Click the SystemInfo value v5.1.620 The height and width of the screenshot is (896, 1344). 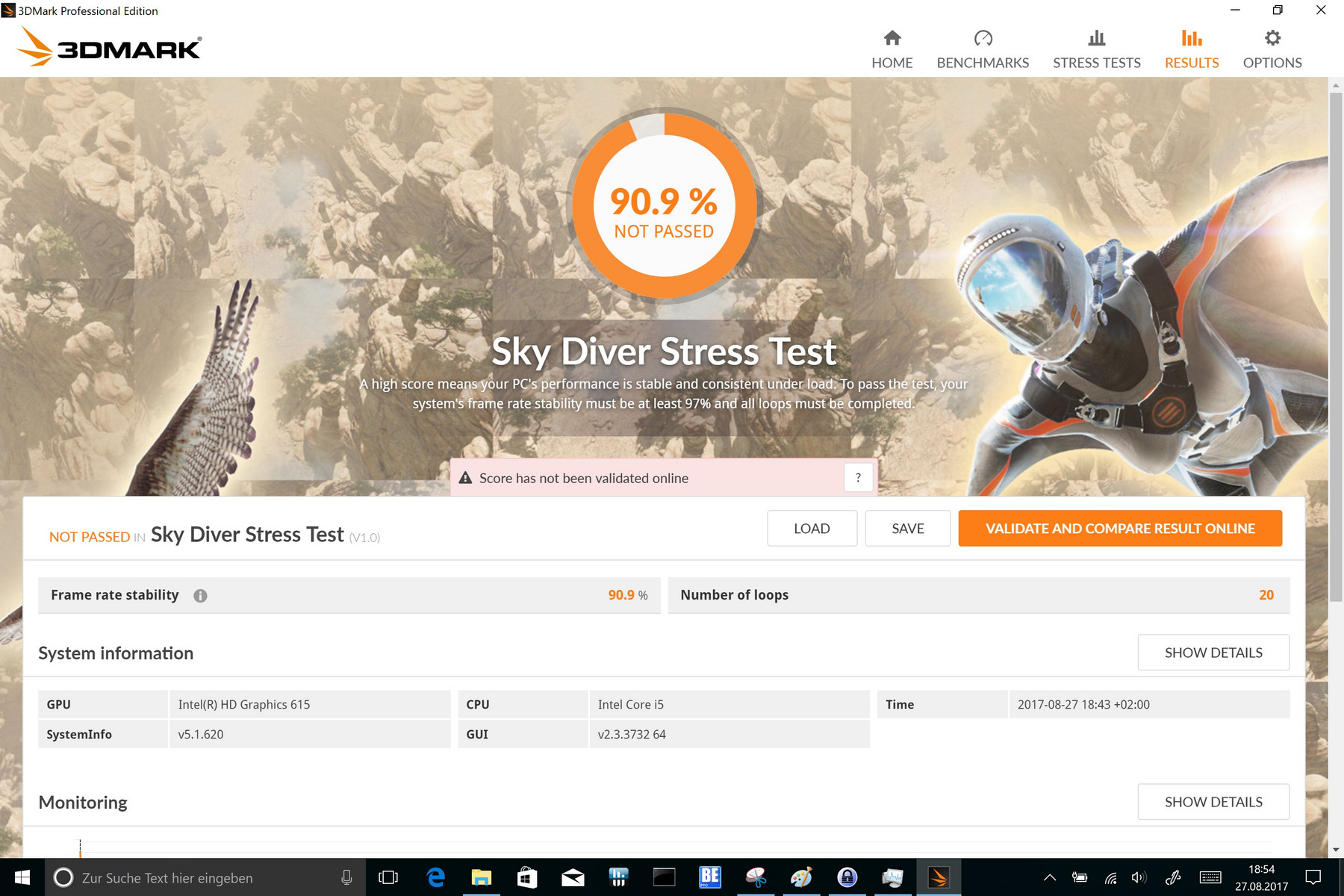[x=201, y=735]
